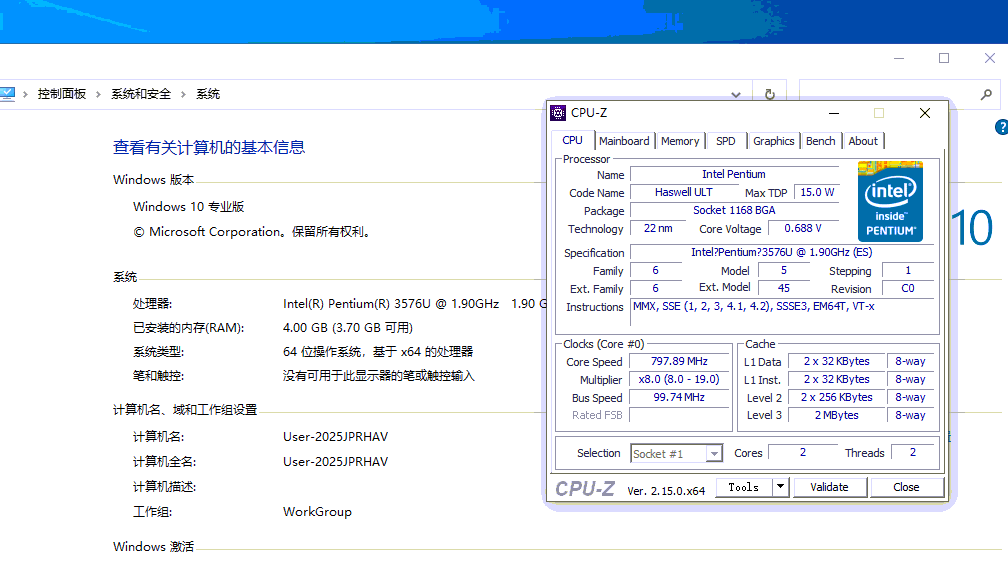Select the SPD tab
This screenshot has height=566, width=1008.
pos(725,141)
